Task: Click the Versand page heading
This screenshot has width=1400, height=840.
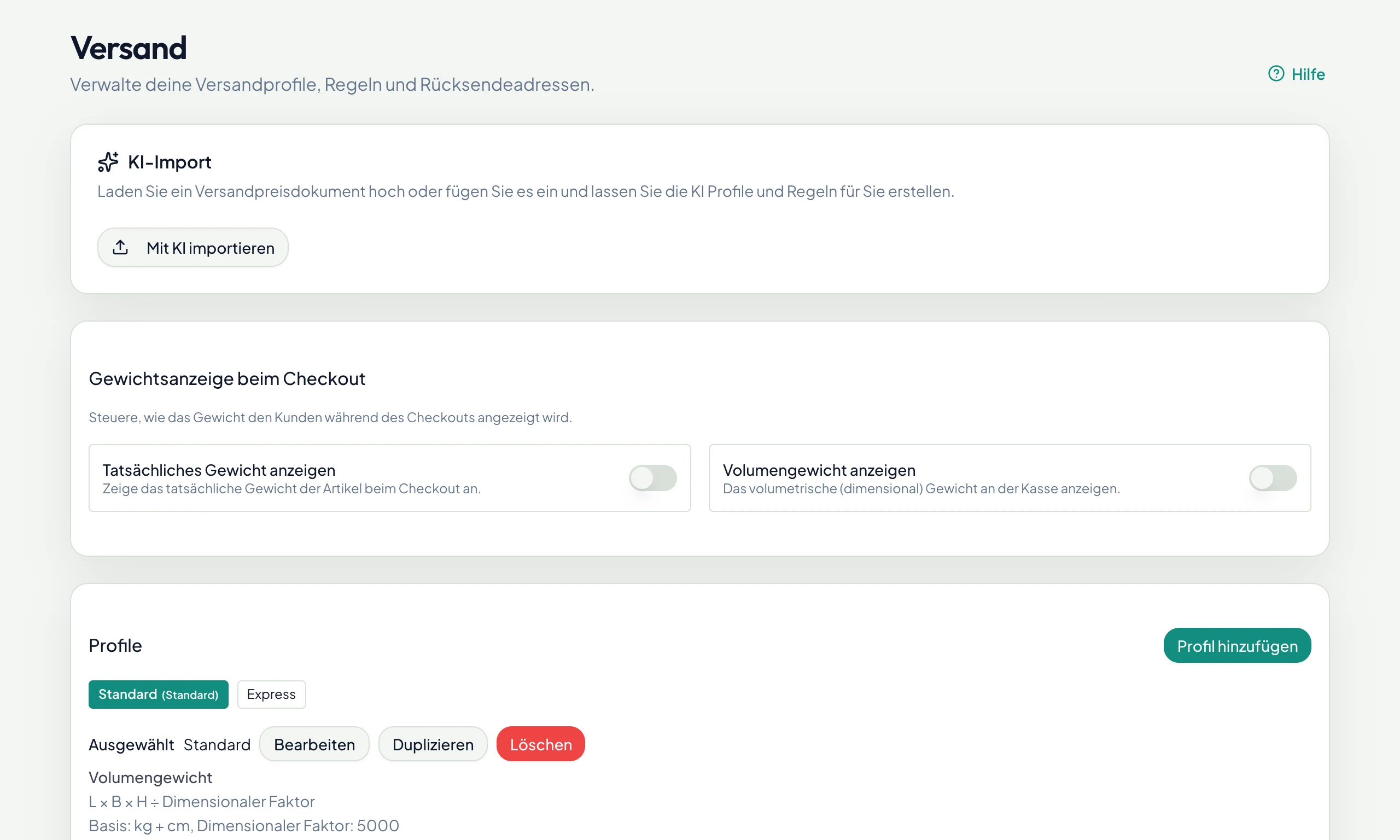Action: point(129,48)
